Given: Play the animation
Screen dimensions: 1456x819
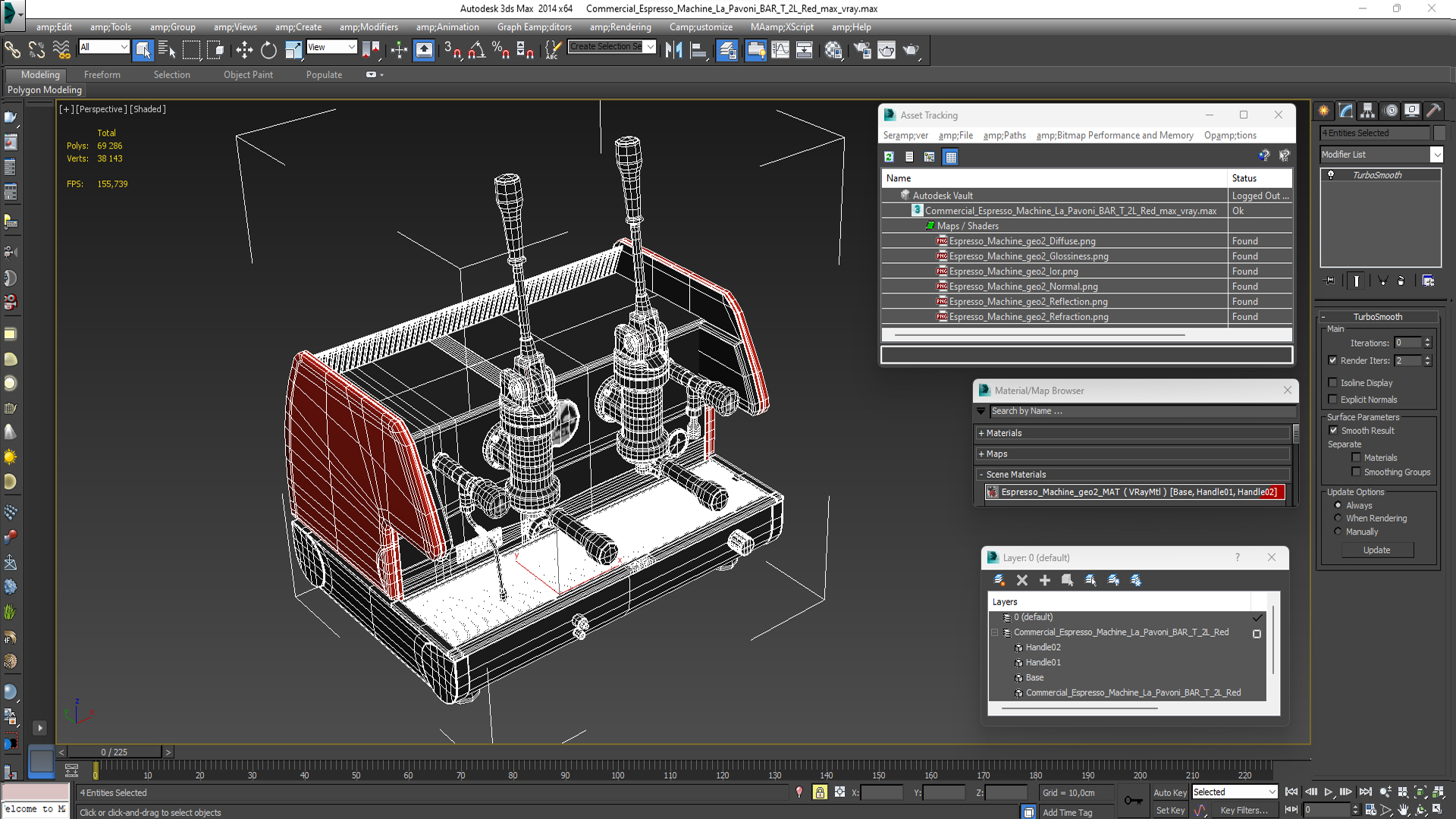Looking at the screenshot, I should [x=1329, y=792].
